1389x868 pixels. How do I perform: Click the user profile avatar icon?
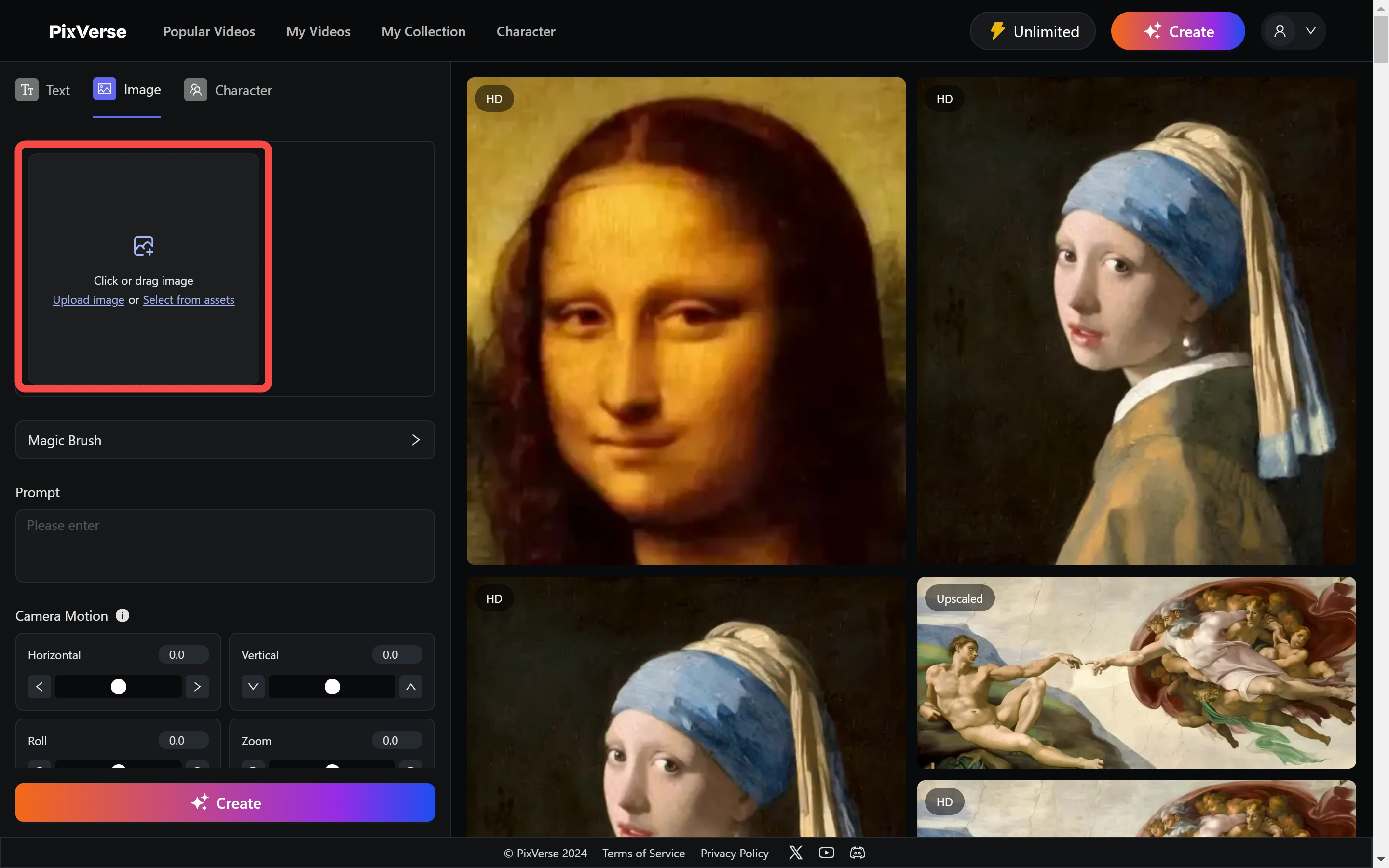(1280, 31)
